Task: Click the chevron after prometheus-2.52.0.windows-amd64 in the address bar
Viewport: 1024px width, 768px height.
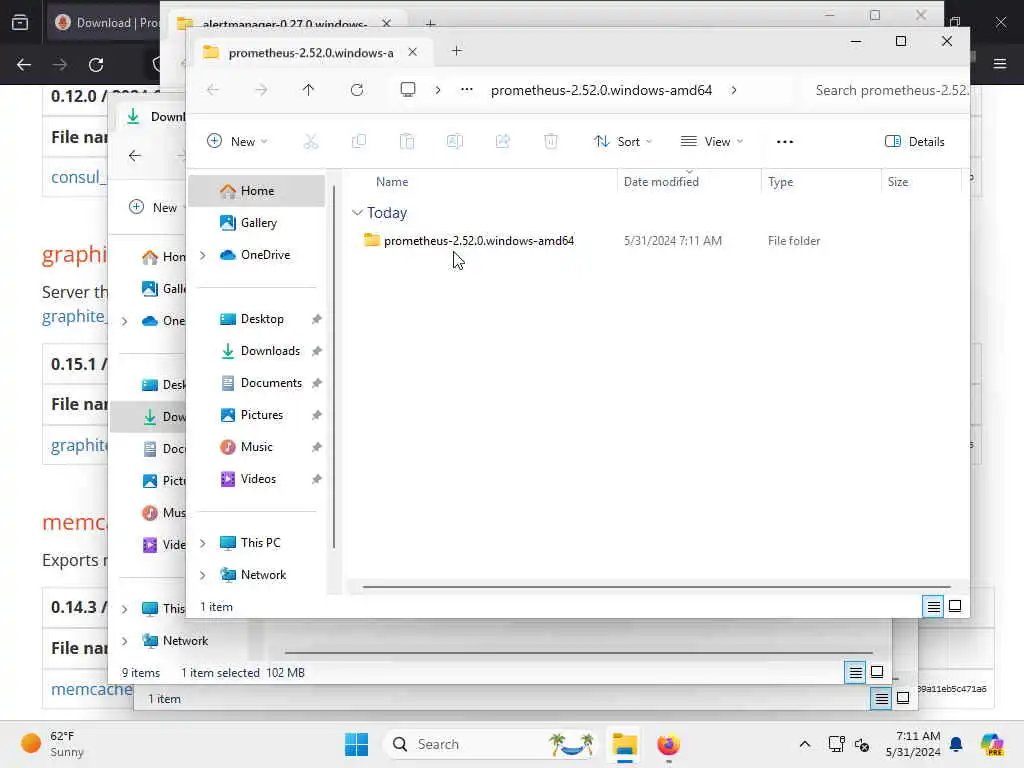Action: pyautogui.click(x=734, y=90)
